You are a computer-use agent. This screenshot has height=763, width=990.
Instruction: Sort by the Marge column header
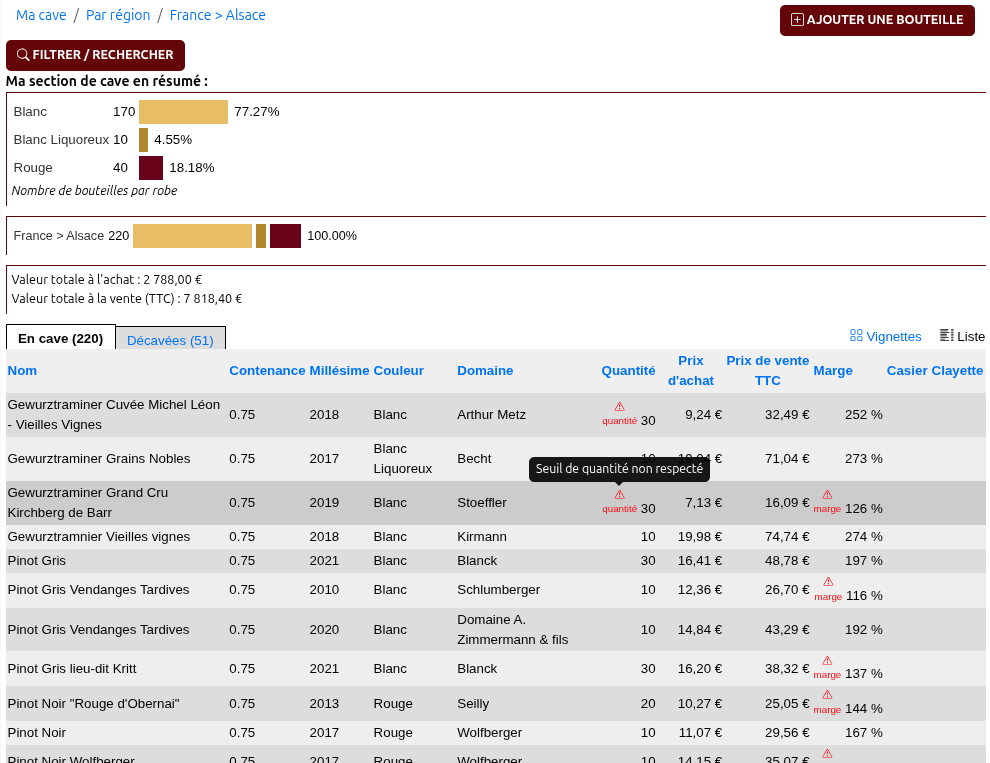click(833, 370)
